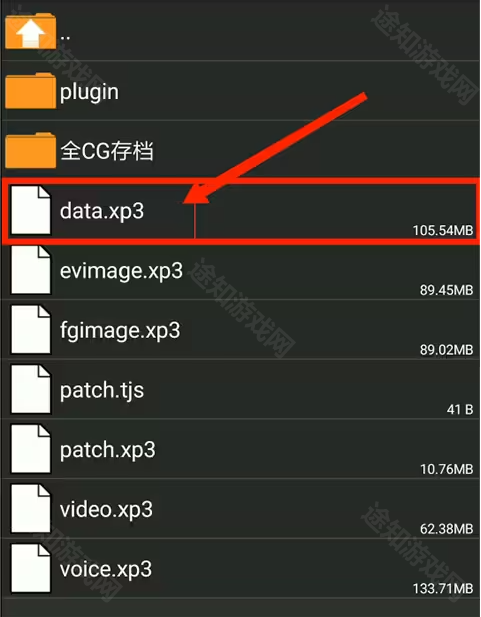Click the data.xp3 file icon
This screenshot has height=617, width=481.
(31, 210)
